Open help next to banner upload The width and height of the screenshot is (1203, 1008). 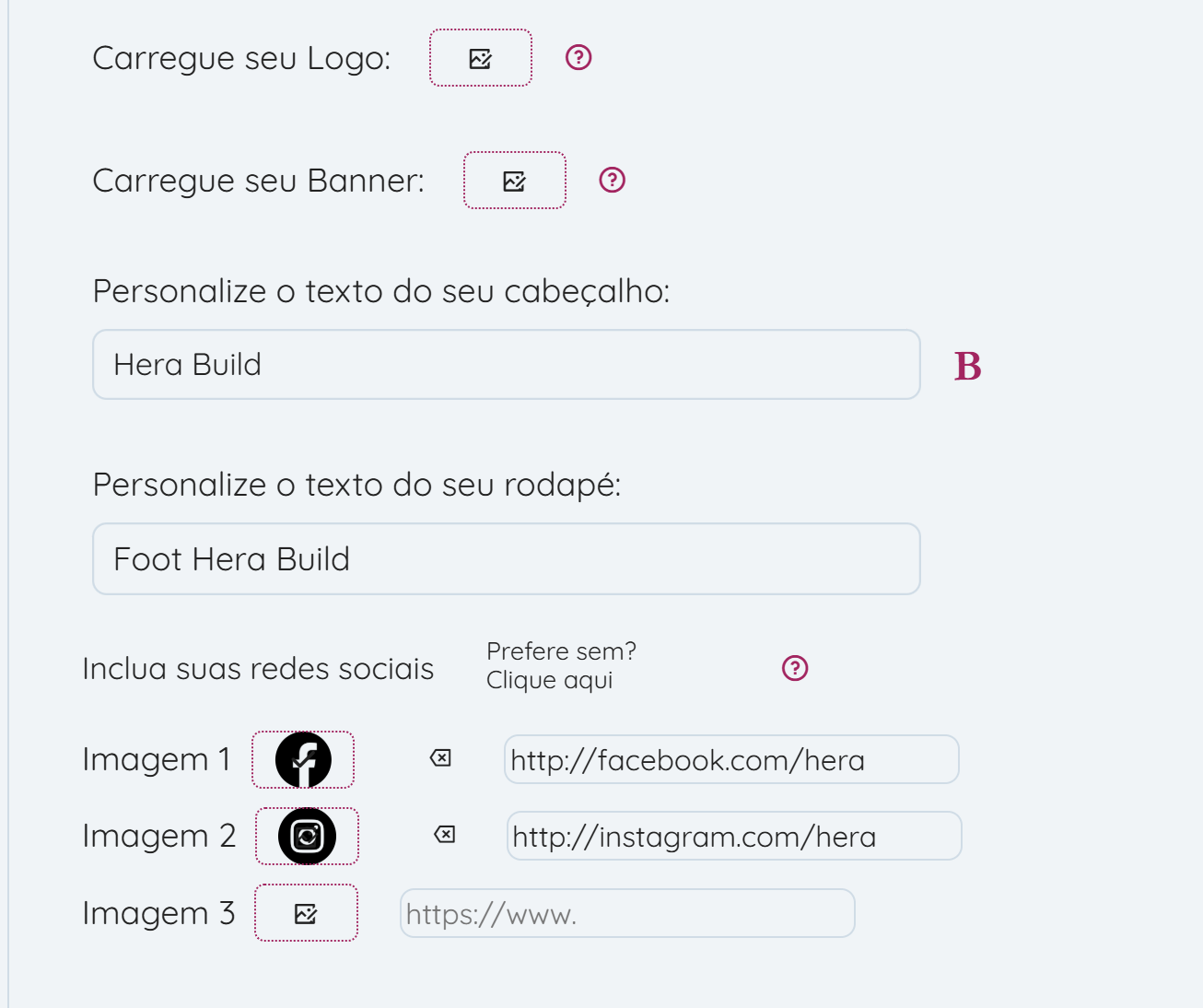tap(613, 180)
